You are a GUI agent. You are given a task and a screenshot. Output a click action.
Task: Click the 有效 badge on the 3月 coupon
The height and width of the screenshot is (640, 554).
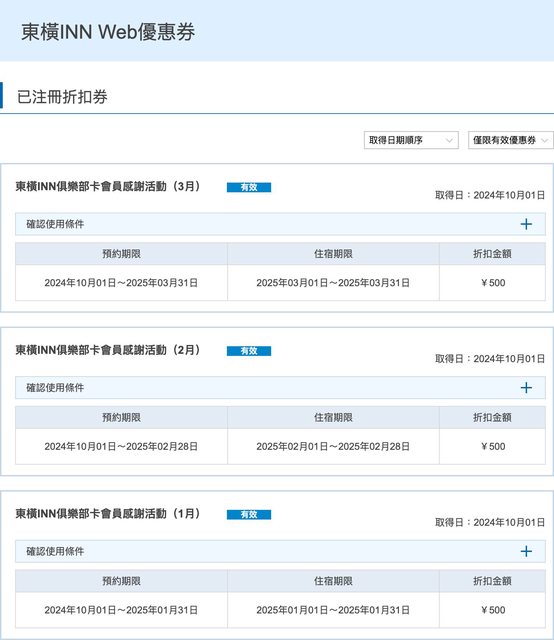[249, 187]
